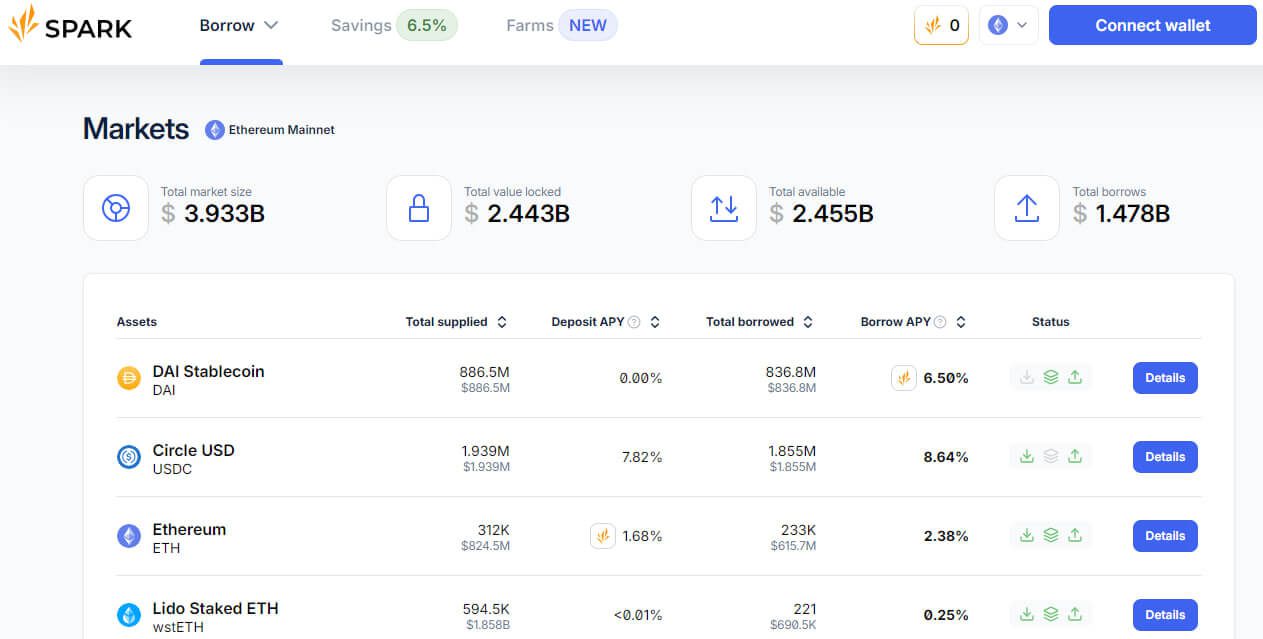Click wstETH row supply status icon
This screenshot has width=1263, height=639.
point(1026,615)
